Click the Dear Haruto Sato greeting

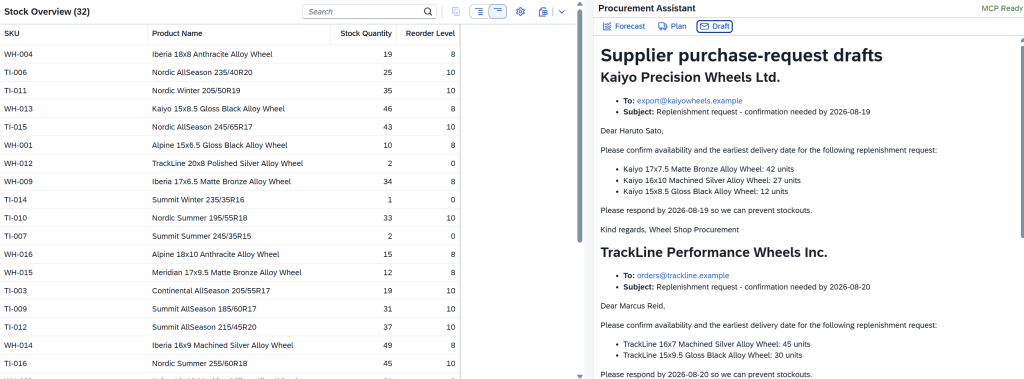pyautogui.click(x=632, y=131)
